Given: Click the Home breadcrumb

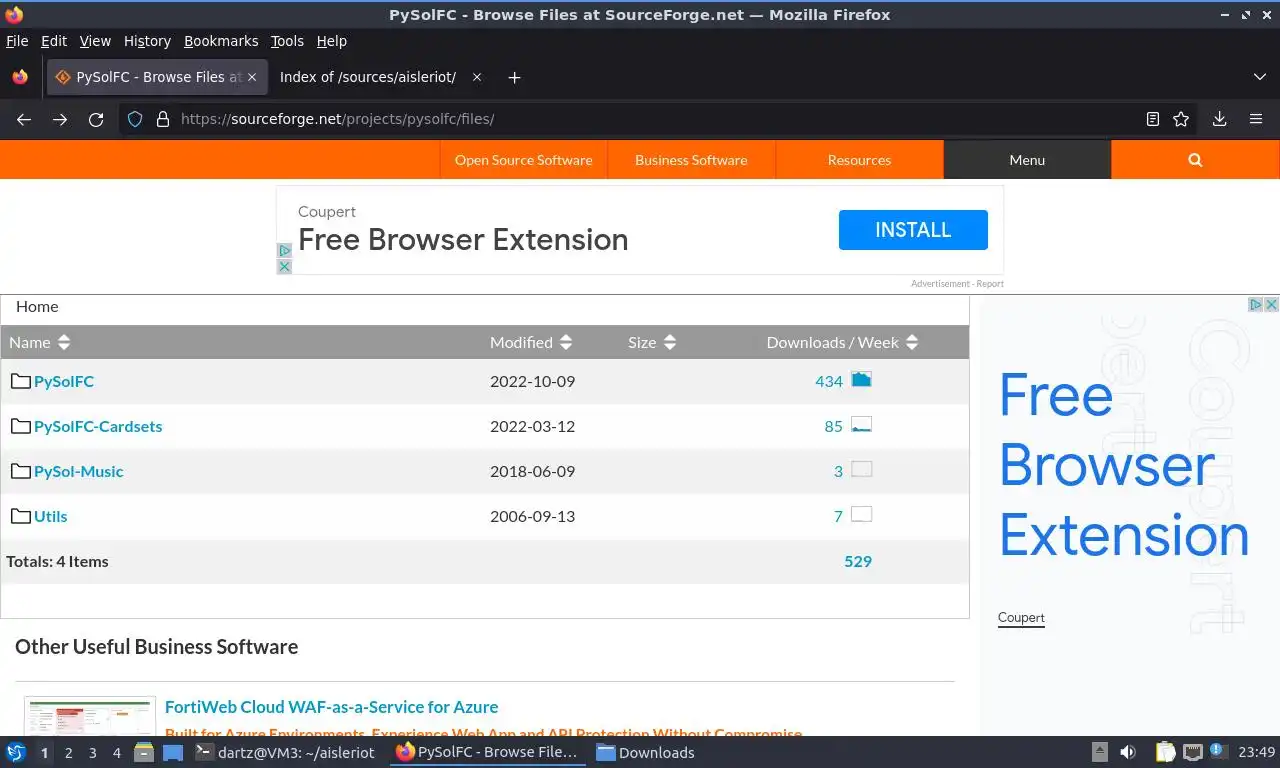Looking at the screenshot, I should (37, 306).
